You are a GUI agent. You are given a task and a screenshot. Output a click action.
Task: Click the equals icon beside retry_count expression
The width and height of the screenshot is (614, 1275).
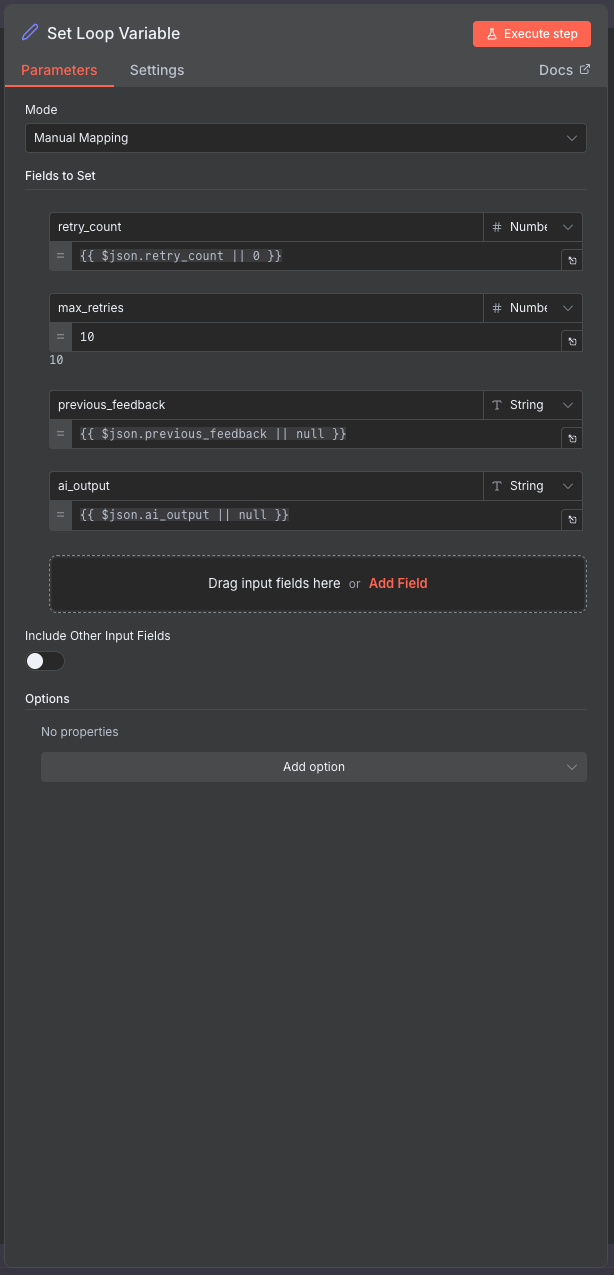[60, 256]
